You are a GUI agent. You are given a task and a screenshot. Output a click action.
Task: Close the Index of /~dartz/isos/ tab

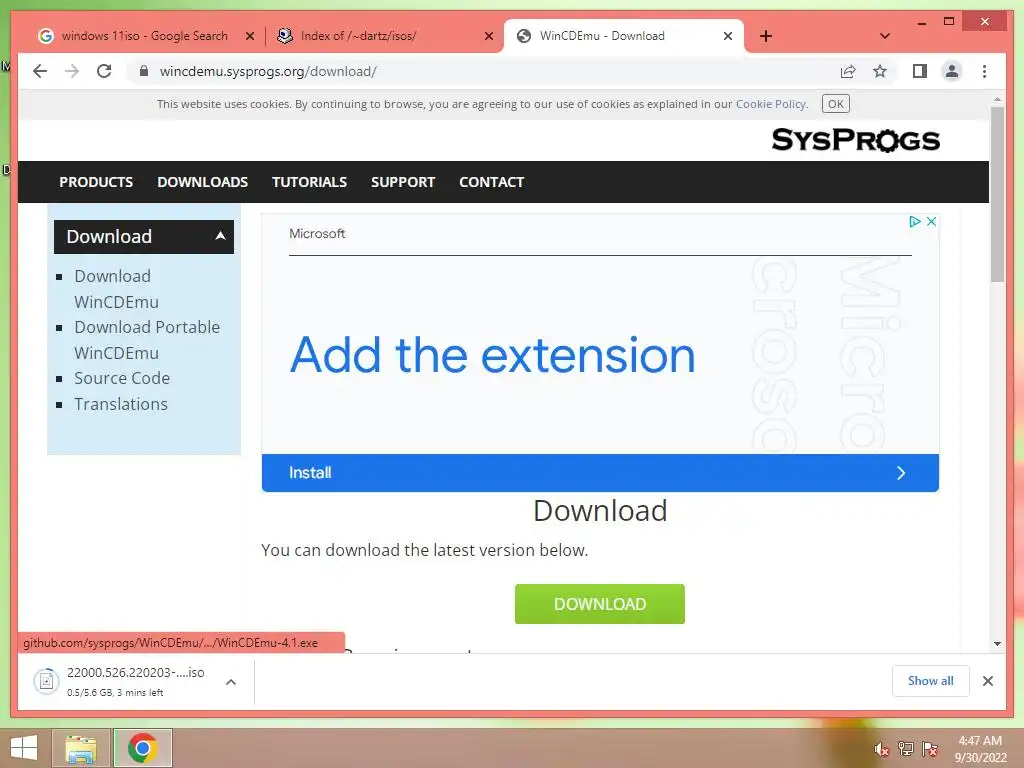[x=488, y=37]
